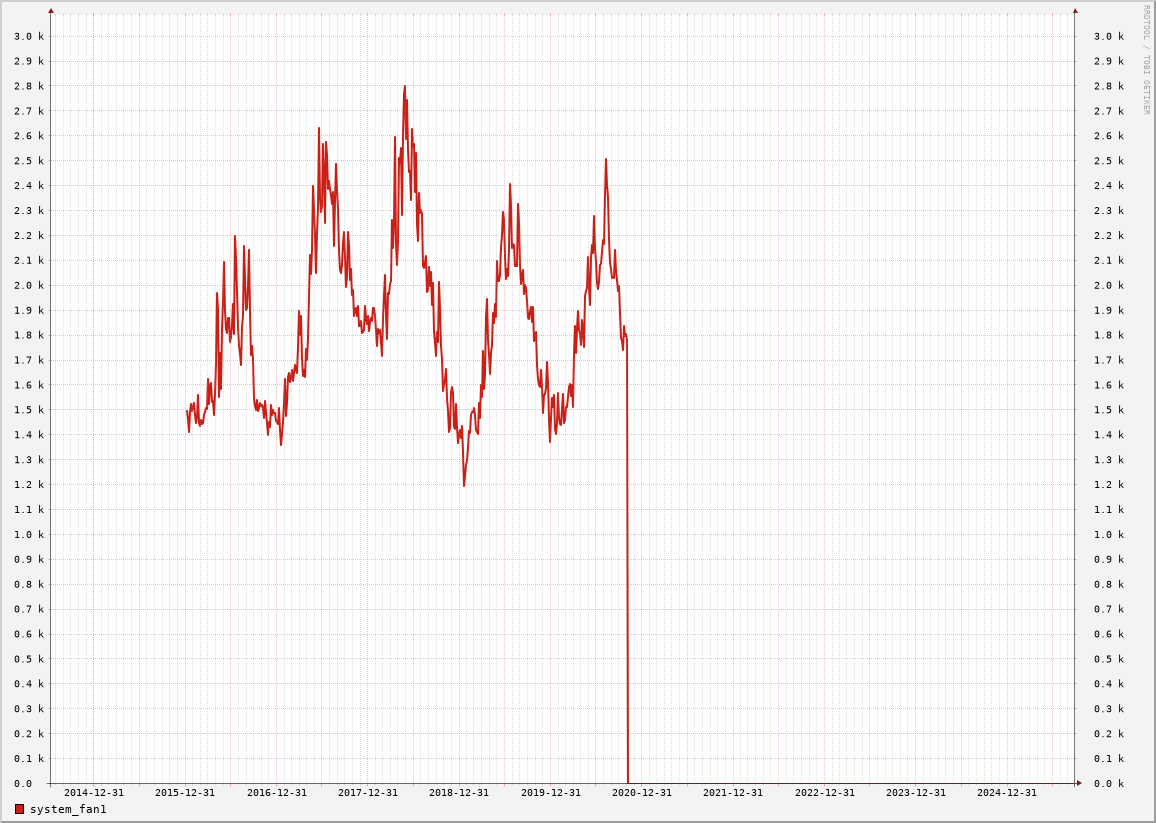Click the arrow at x-axis right end
The height and width of the screenshot is (823, 1156).
[x=1079, y=783]
